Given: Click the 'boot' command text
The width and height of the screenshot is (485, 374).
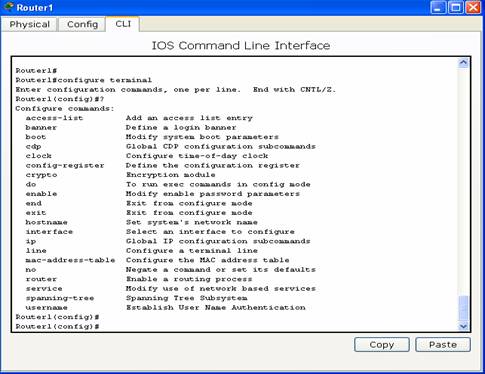Looking at the screenshot, I should coord(36,137).
